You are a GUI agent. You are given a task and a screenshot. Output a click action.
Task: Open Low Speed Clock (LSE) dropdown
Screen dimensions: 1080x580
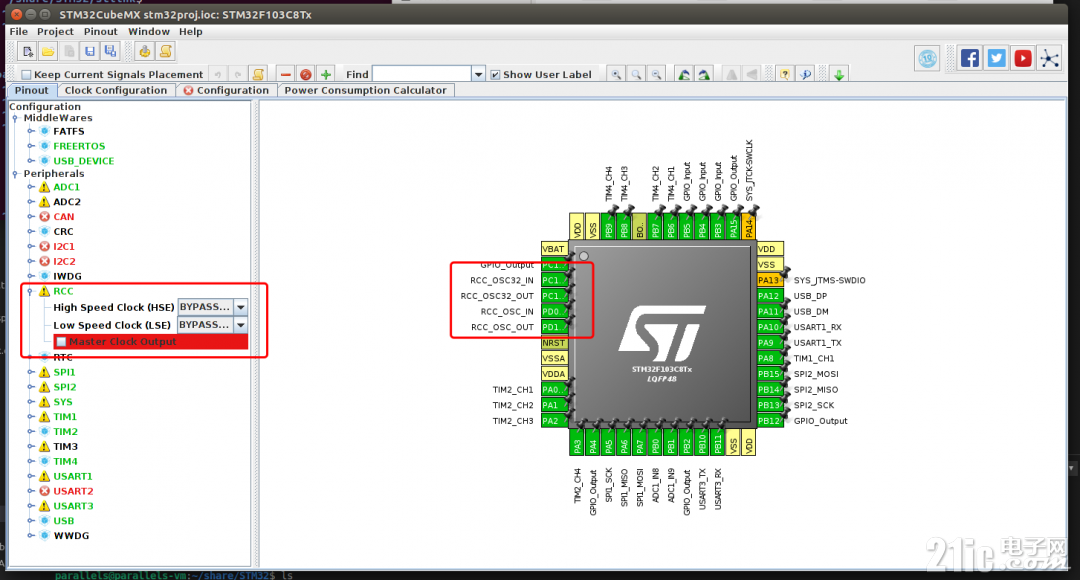[241, 324]
